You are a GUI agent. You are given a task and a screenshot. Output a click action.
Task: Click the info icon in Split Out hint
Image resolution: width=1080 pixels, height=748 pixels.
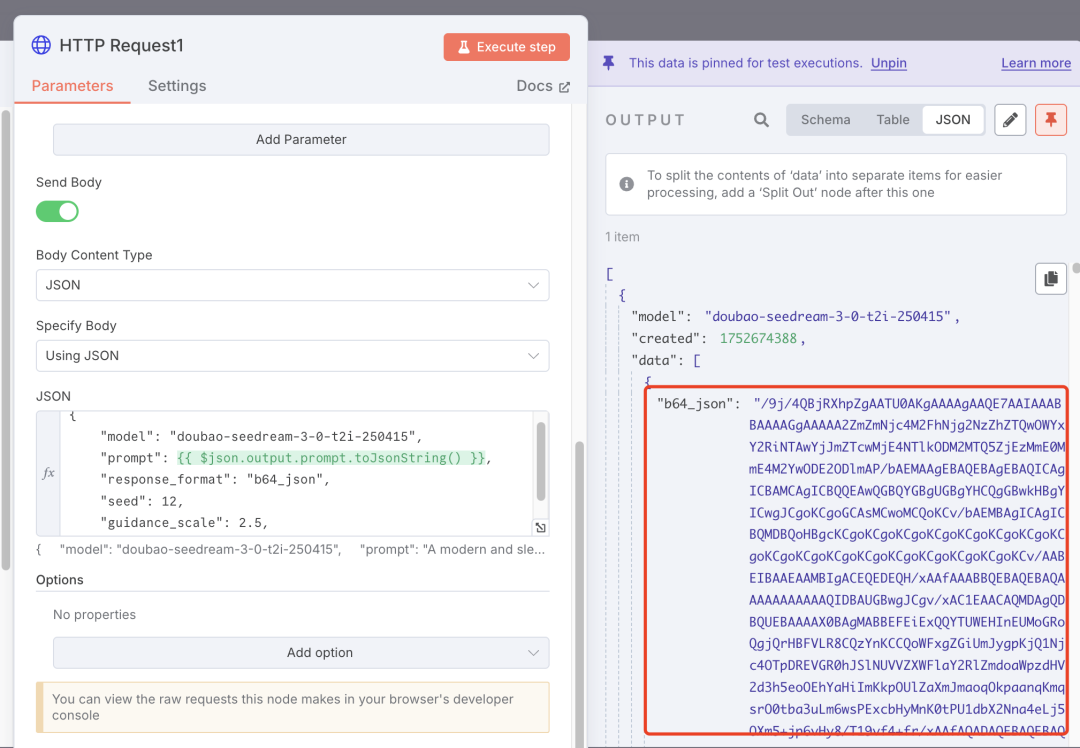[x=627, y=184]
